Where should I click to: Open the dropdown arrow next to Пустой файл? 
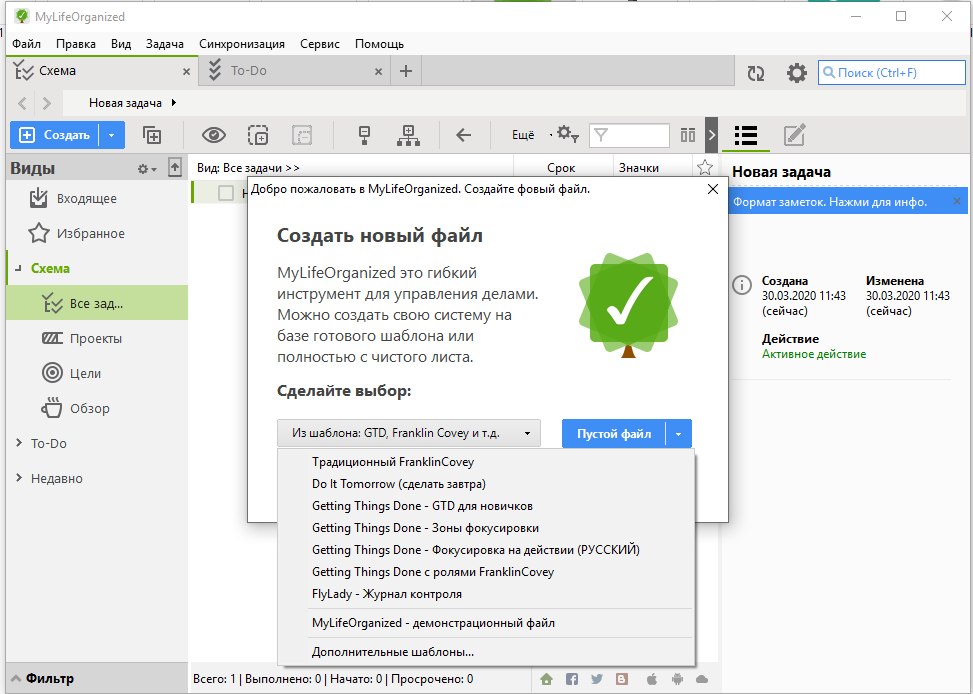pos(678,433)
